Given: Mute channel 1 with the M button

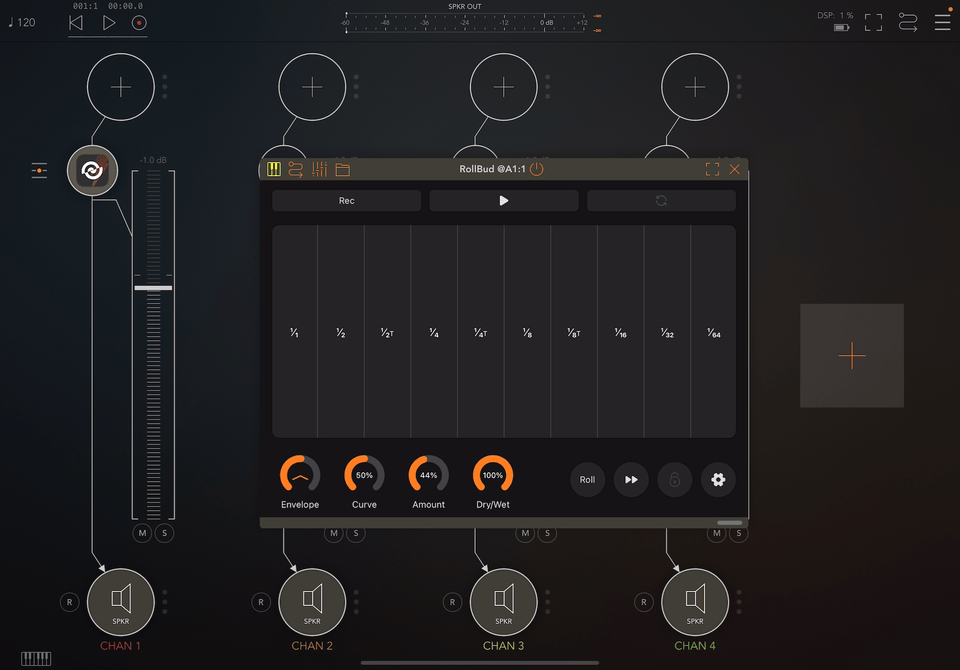Looking at the screenshot, I should point(142,534).
